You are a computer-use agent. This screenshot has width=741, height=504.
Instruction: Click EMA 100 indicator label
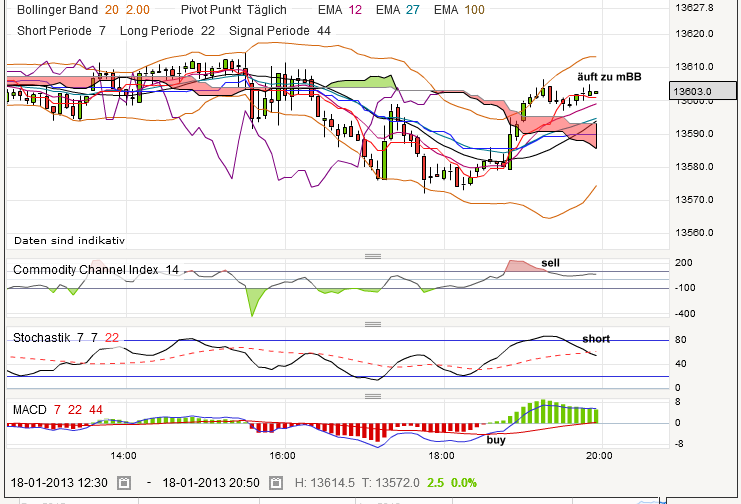tap(459, 10)
